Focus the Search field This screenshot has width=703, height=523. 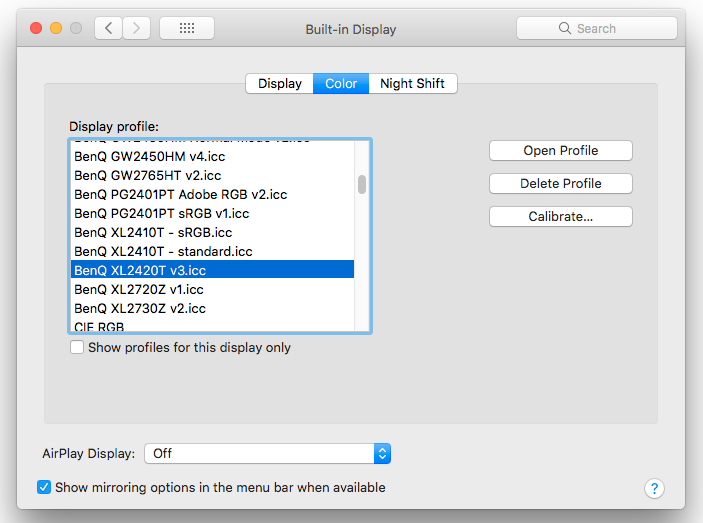596,28
